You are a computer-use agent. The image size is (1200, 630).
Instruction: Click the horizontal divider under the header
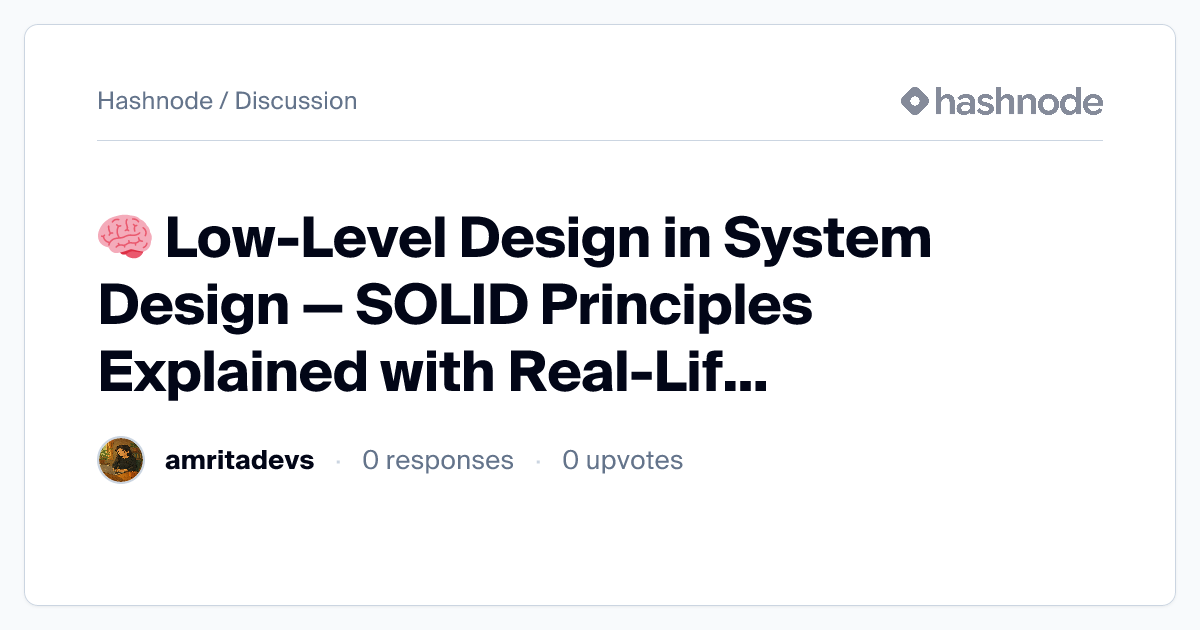600,141
